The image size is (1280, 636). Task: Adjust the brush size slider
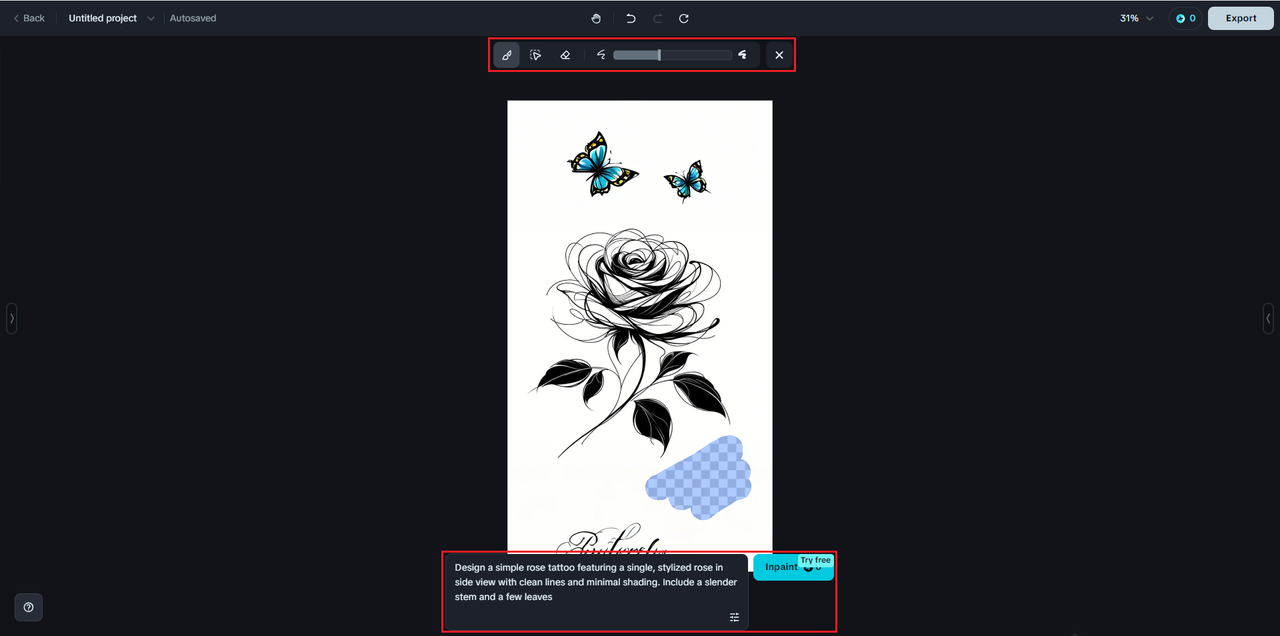point(672,55)
